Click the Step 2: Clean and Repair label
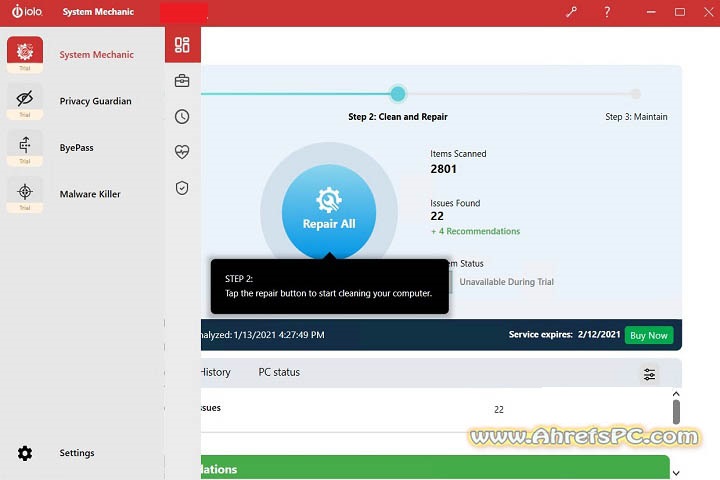The image size is (720, 480). [x=398, y=117]
